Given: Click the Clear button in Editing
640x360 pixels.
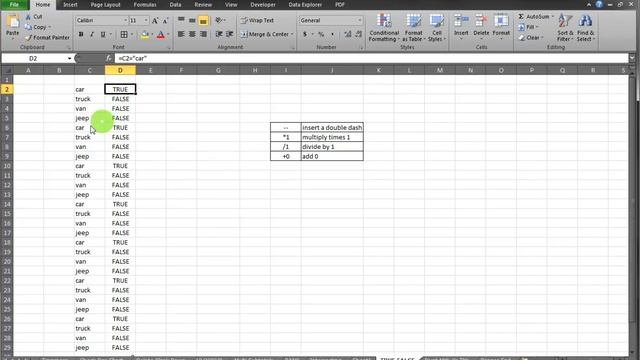Looking at the screenshot, I should pos(530,38).
